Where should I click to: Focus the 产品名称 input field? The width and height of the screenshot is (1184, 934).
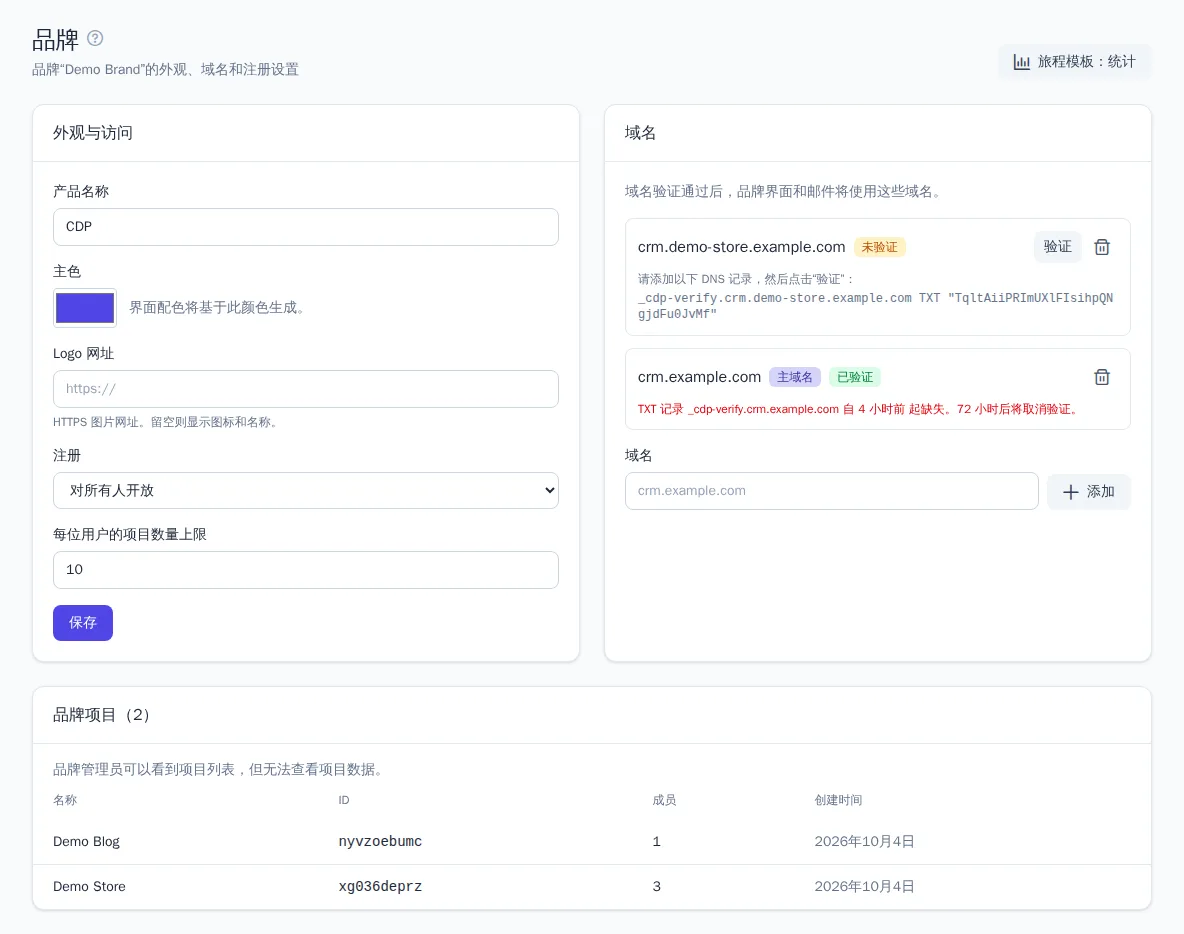[306, 227]
